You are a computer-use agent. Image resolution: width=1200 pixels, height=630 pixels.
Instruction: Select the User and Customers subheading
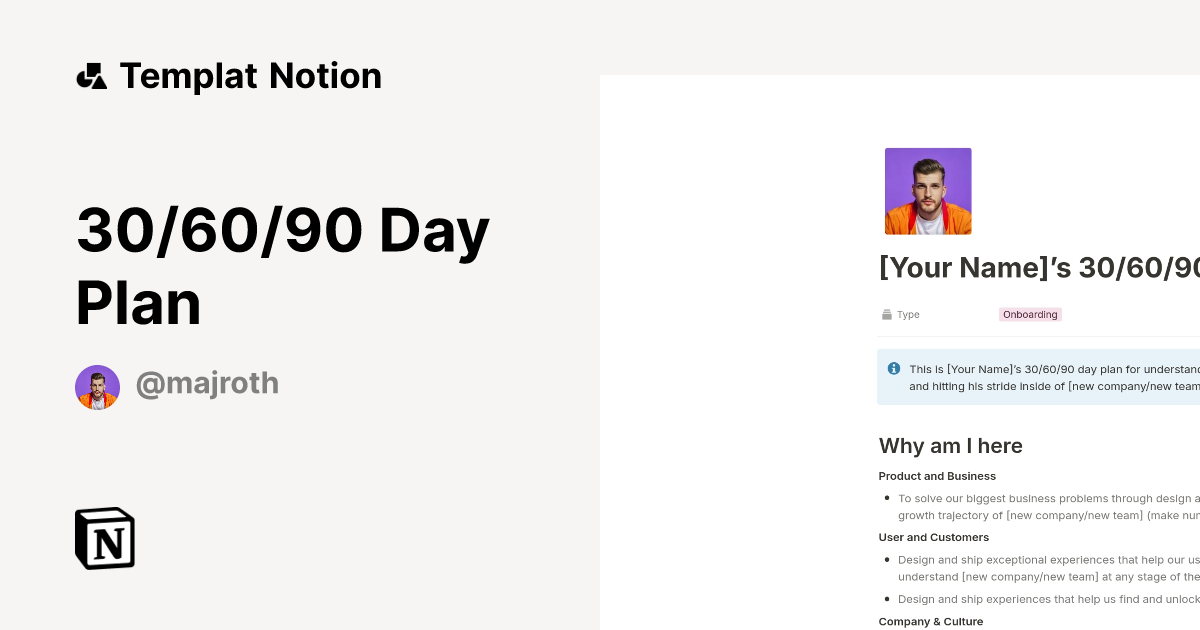933,537
